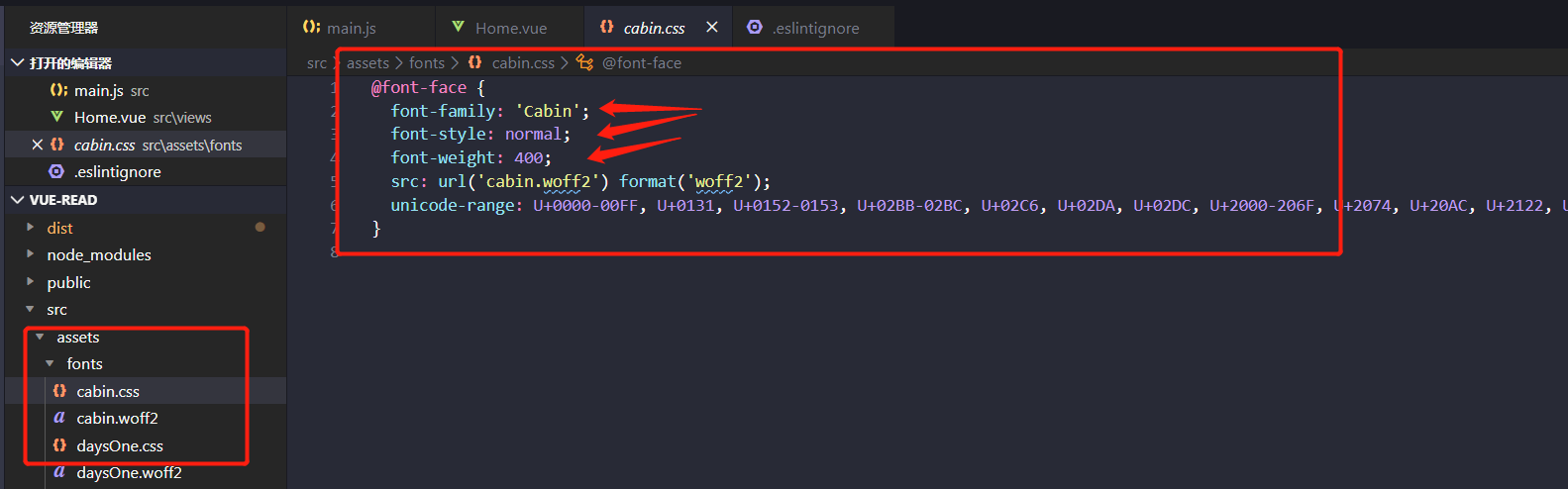
Task: Click the @font-face symbol icon in breadcrumb
Action: click(x=585, y=62)
